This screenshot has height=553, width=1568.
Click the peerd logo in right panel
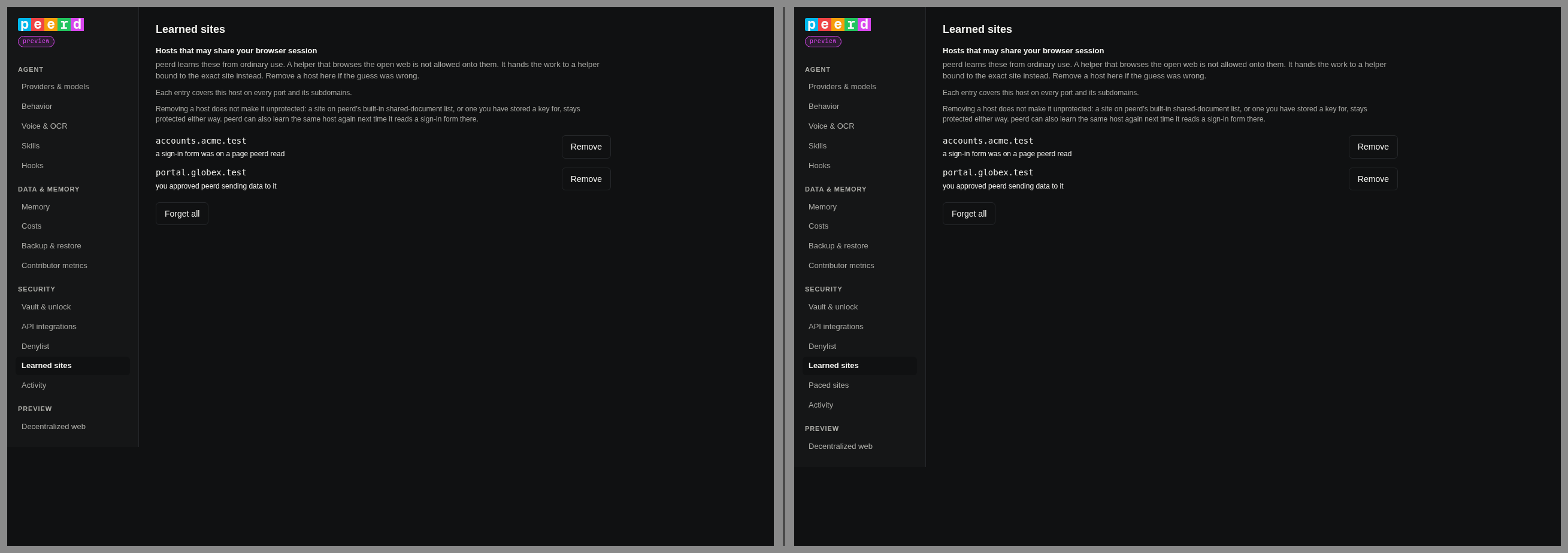click(838, 25)
